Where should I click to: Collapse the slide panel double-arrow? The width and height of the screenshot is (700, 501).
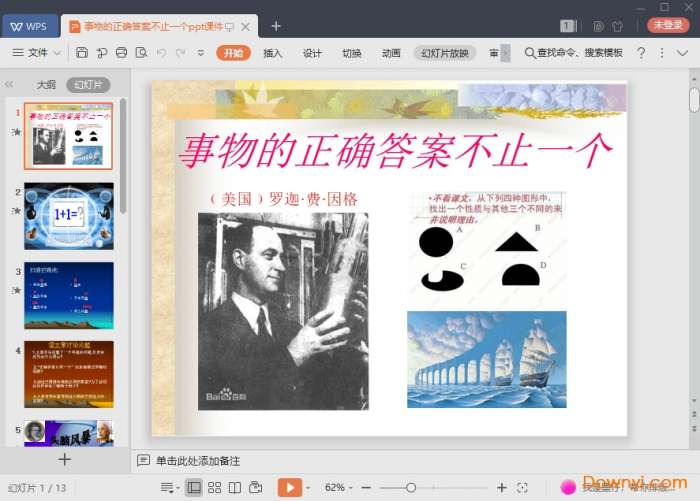coord(9,84)
